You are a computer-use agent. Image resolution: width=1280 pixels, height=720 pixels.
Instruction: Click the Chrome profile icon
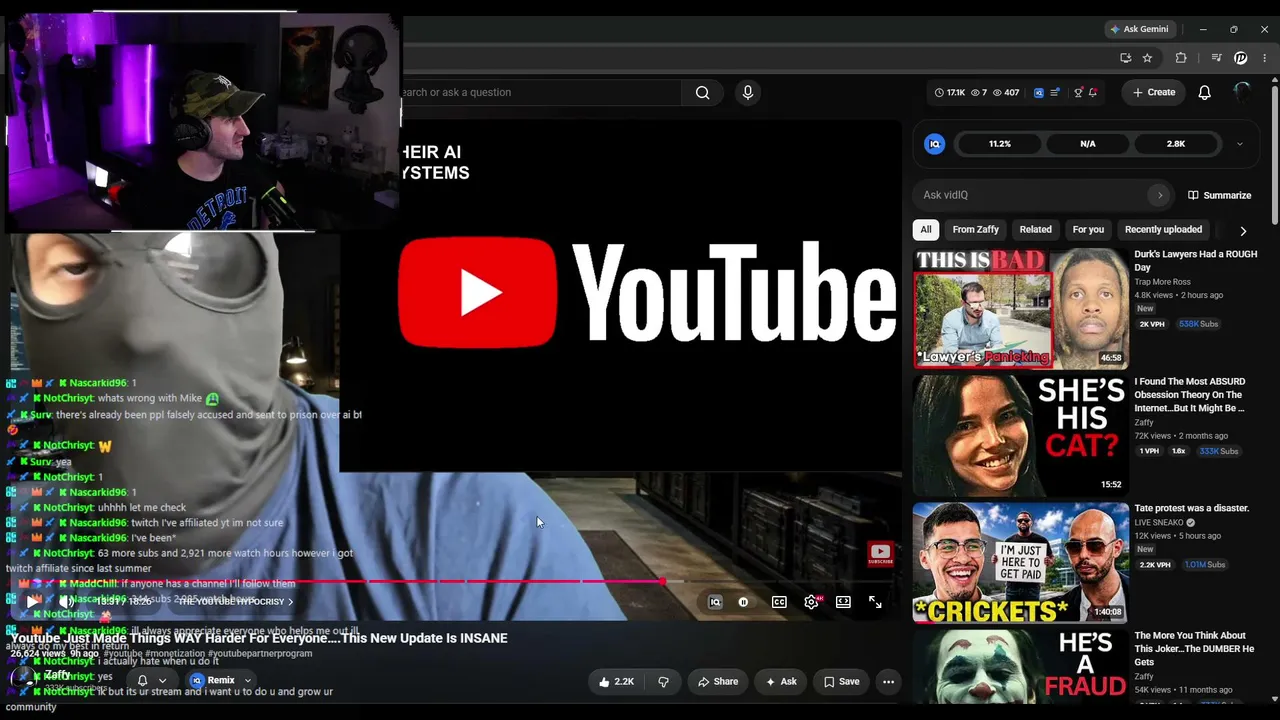tap(1241, 58)
